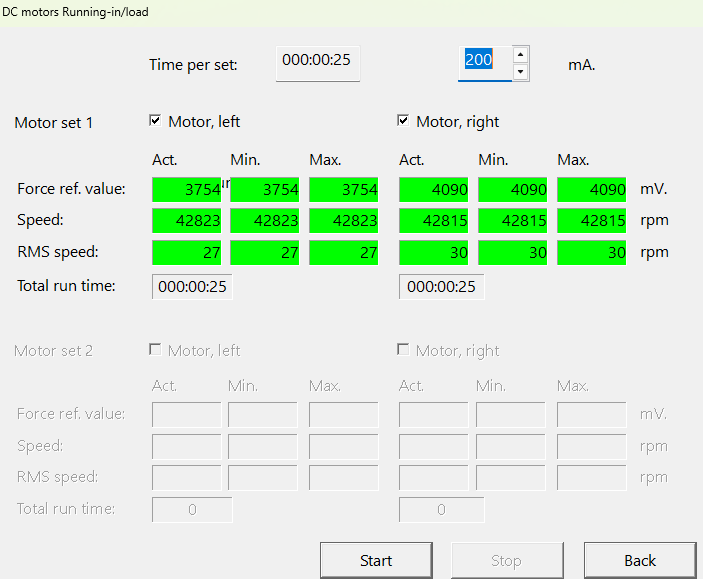This screenshot has width=703, height=579.
Task: Select right motor Max. force value 4090
Action: click(592, 189)
